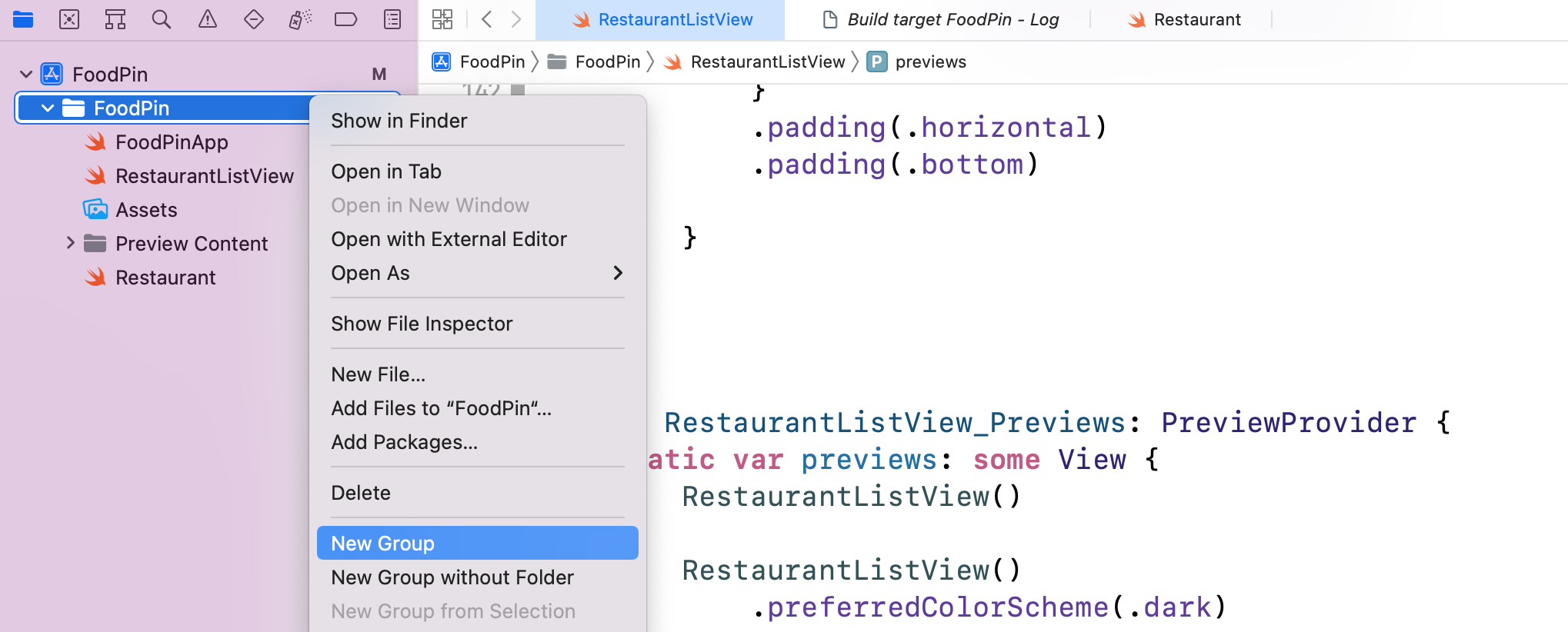
Task: Select the Debug navigator spray icon
Action: point(300,19)
